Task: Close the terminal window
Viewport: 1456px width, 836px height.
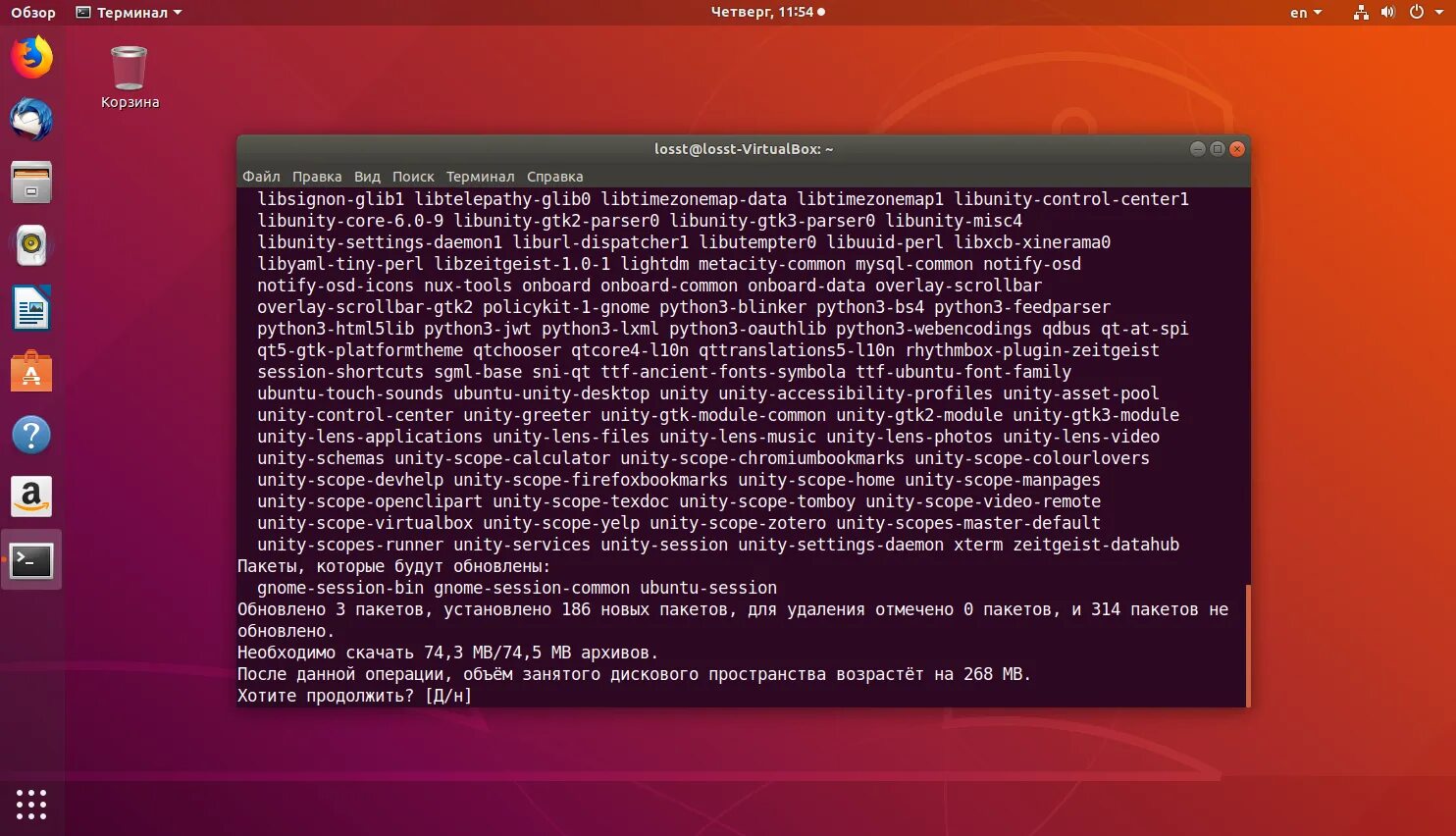Action: [x=1236, y=149]
